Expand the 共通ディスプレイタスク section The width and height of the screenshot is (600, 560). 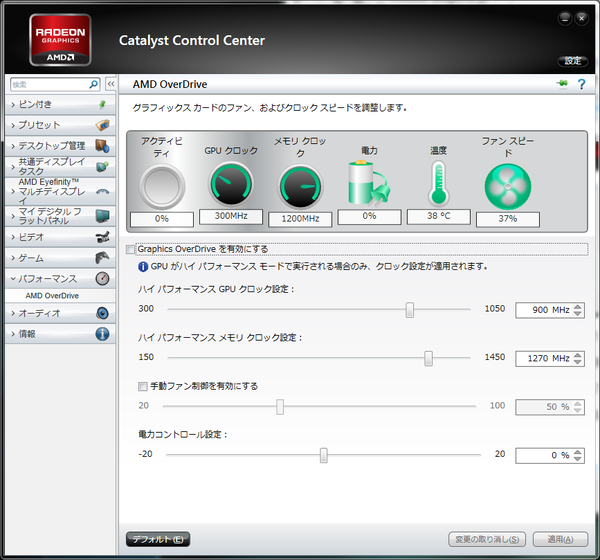[x=13, y=167]
